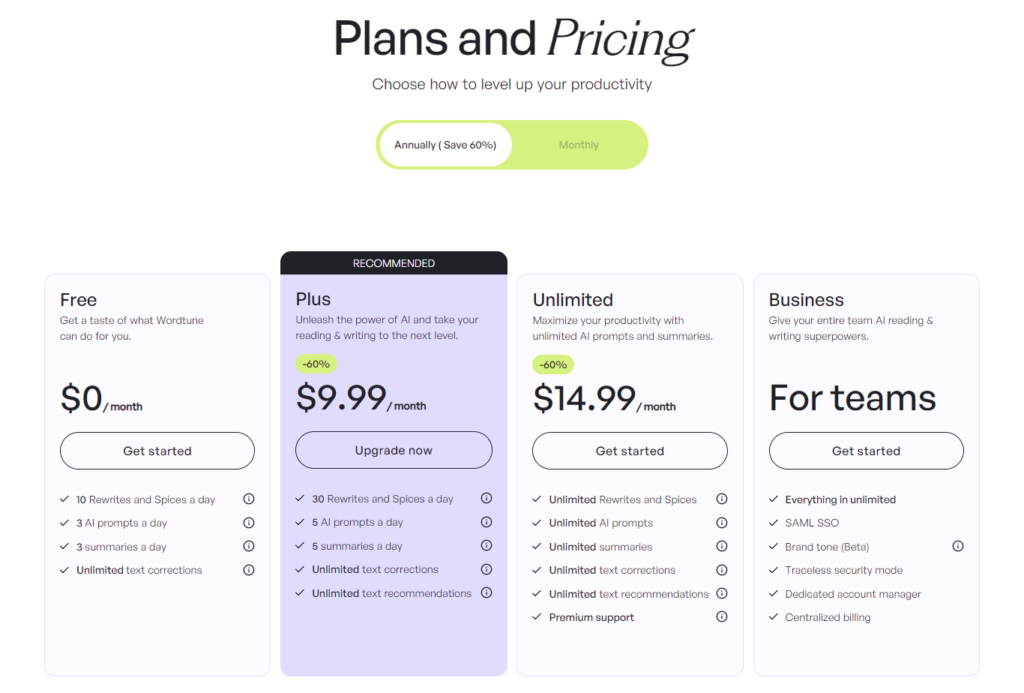Open info for Unlimited text recommendations in Plus

tap(486, 593)
